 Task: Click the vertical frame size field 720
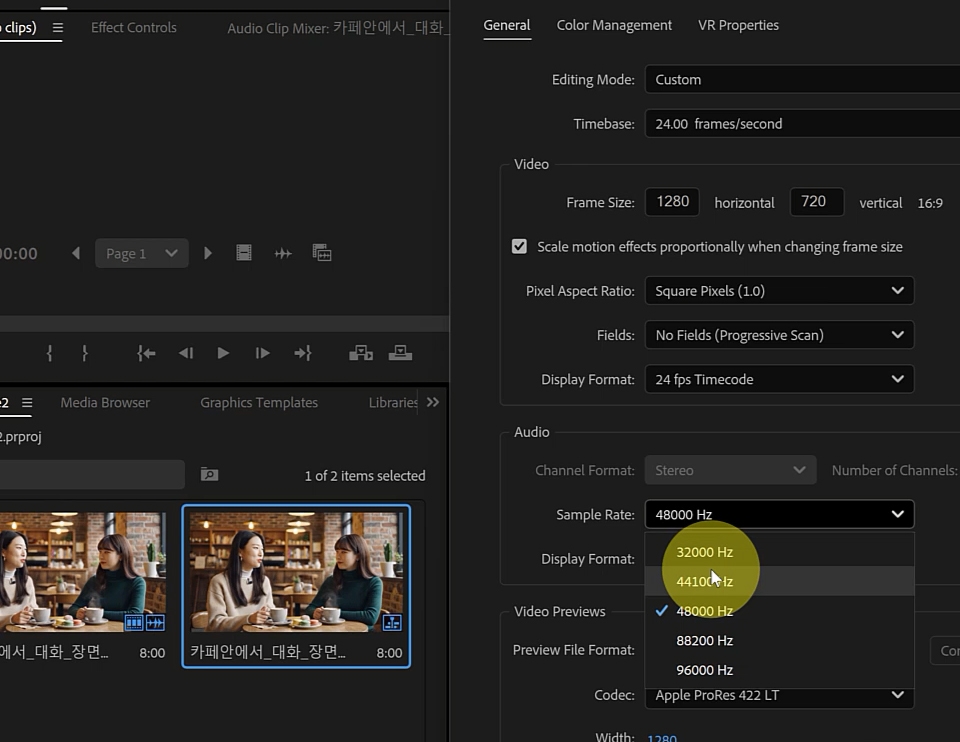point(817,201)
